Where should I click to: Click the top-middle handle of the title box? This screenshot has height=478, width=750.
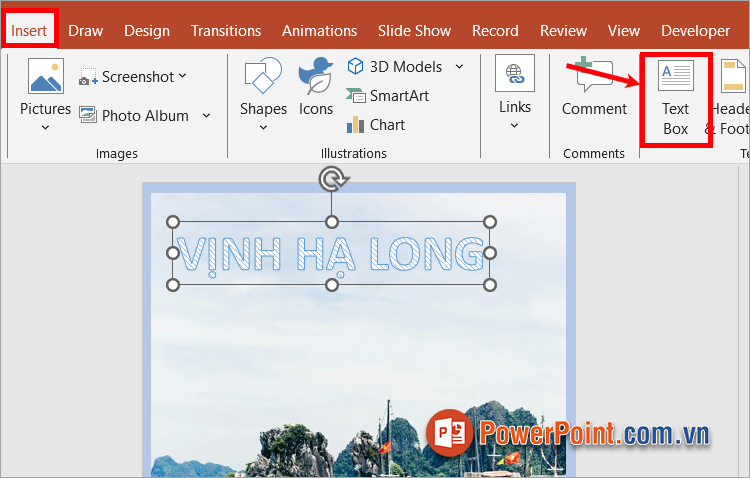(x=332, y=222)
